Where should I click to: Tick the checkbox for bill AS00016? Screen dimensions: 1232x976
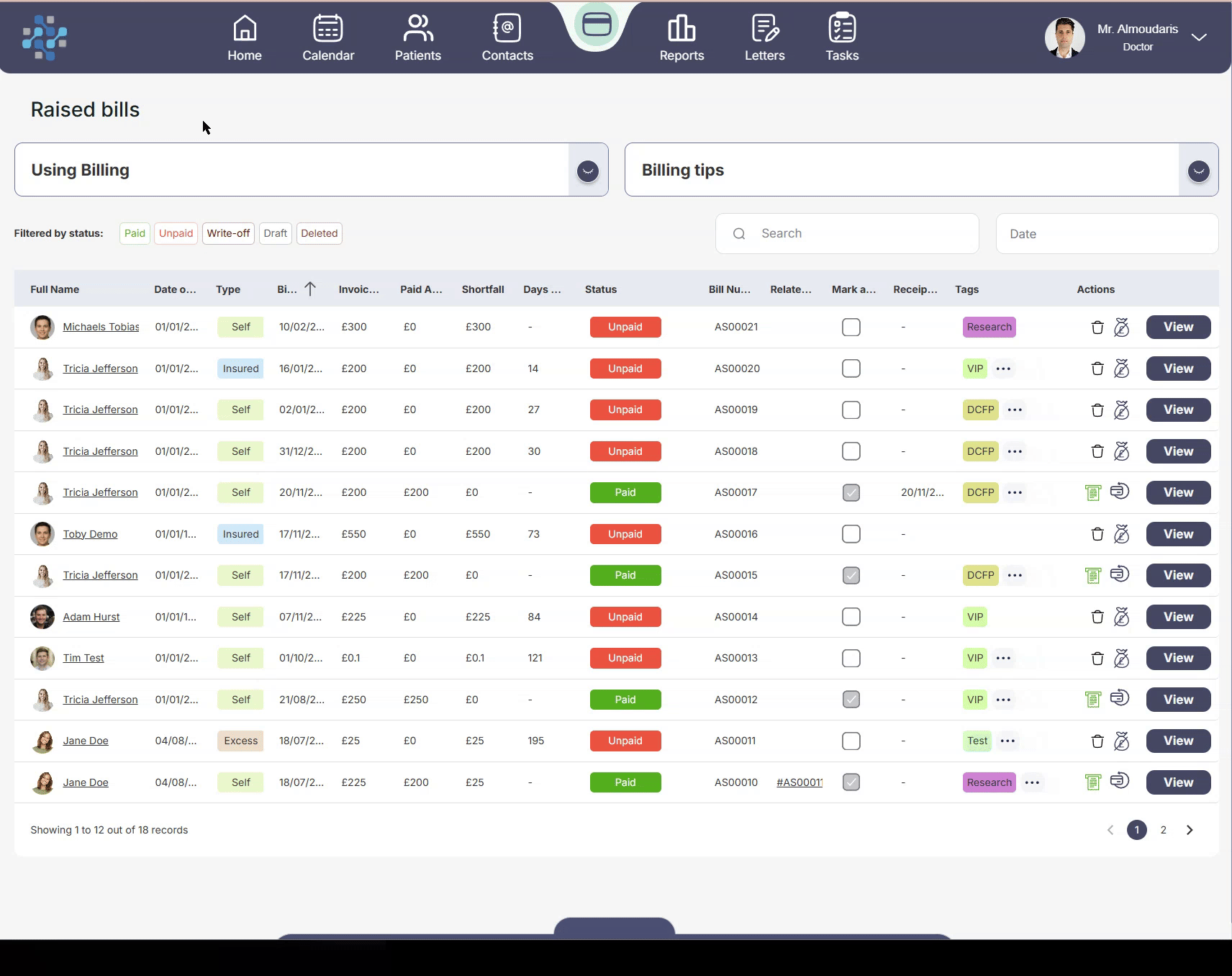click(x=851, y=534)
